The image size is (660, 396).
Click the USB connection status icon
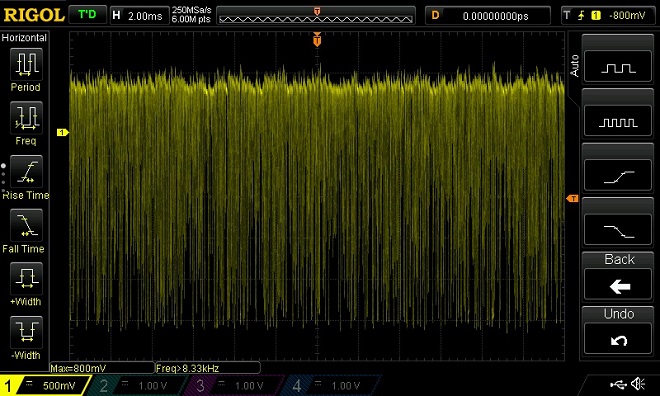tap(618, 384)
